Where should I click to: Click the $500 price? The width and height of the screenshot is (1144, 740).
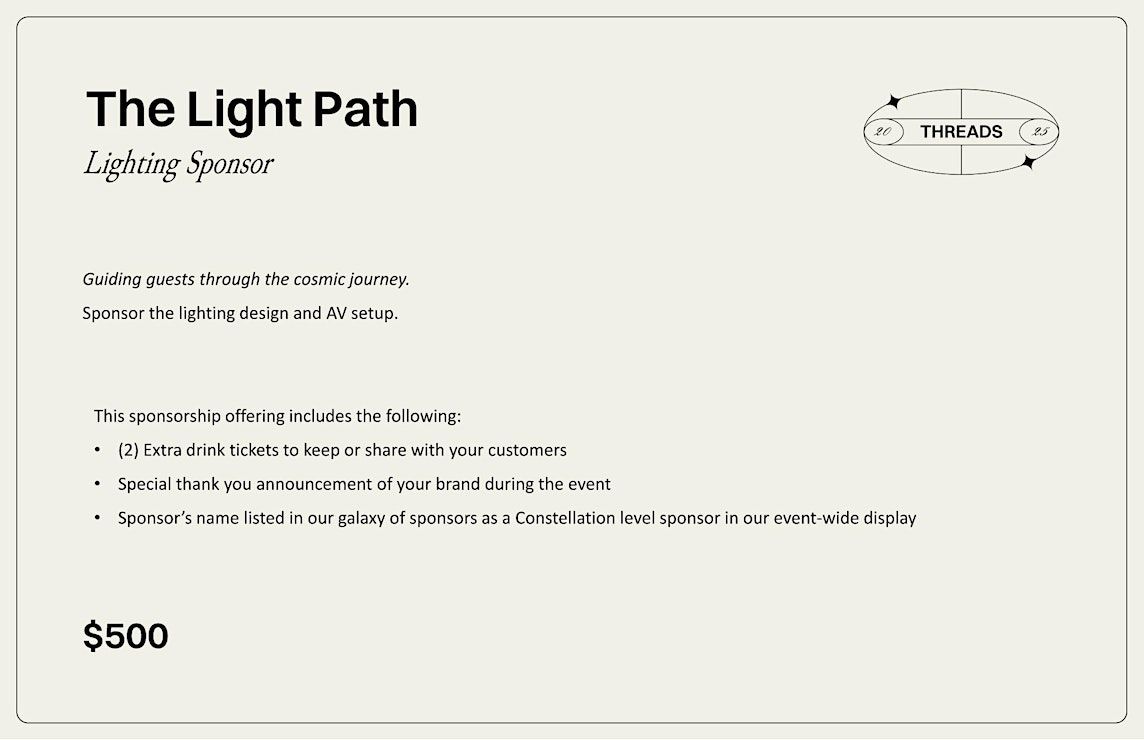(125, 636)
